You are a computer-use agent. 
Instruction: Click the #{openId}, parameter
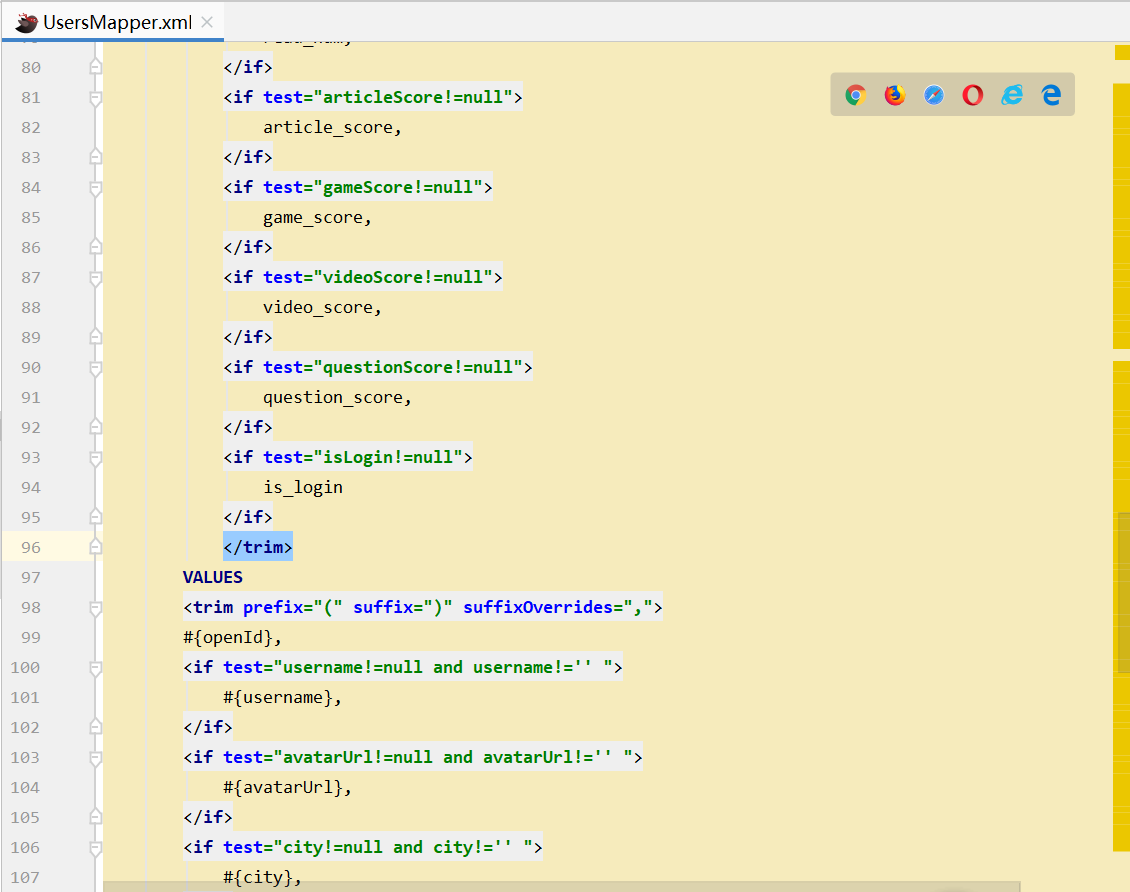pos(232,638)
